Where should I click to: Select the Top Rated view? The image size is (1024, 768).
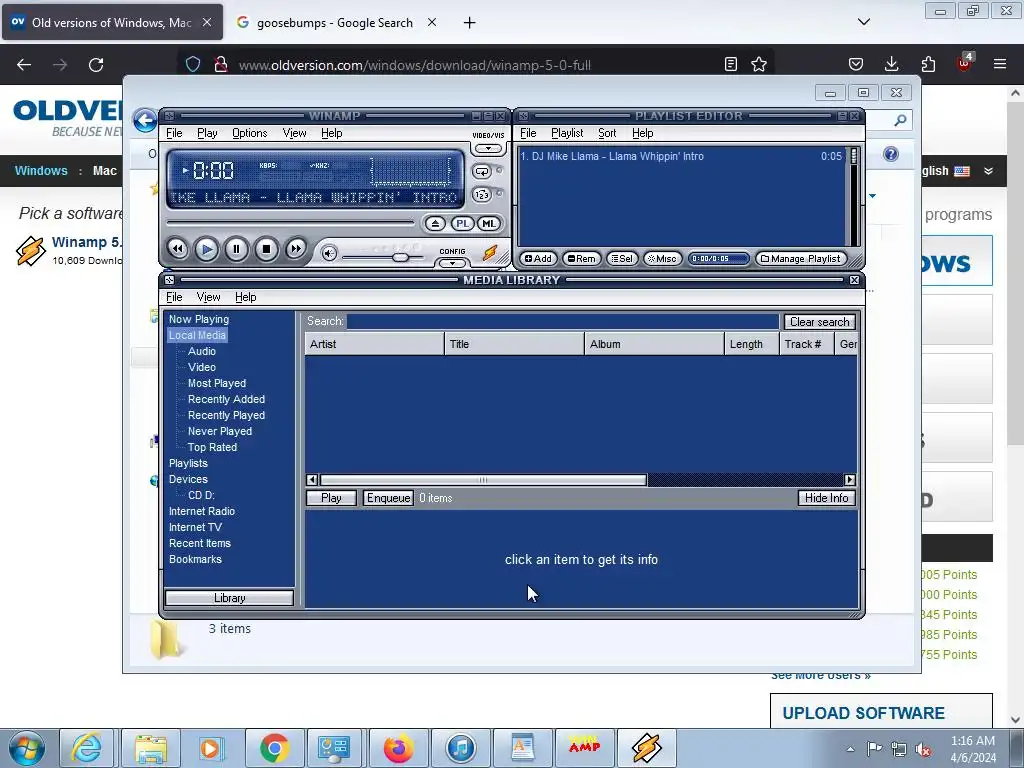212,447
